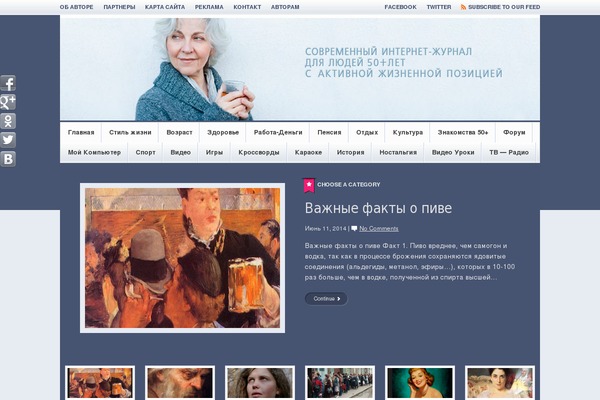Open the КАРТА САЙТА link
The width and height of the screenshot is (600, 400).
pyautogui.click(x=165, y=7)
